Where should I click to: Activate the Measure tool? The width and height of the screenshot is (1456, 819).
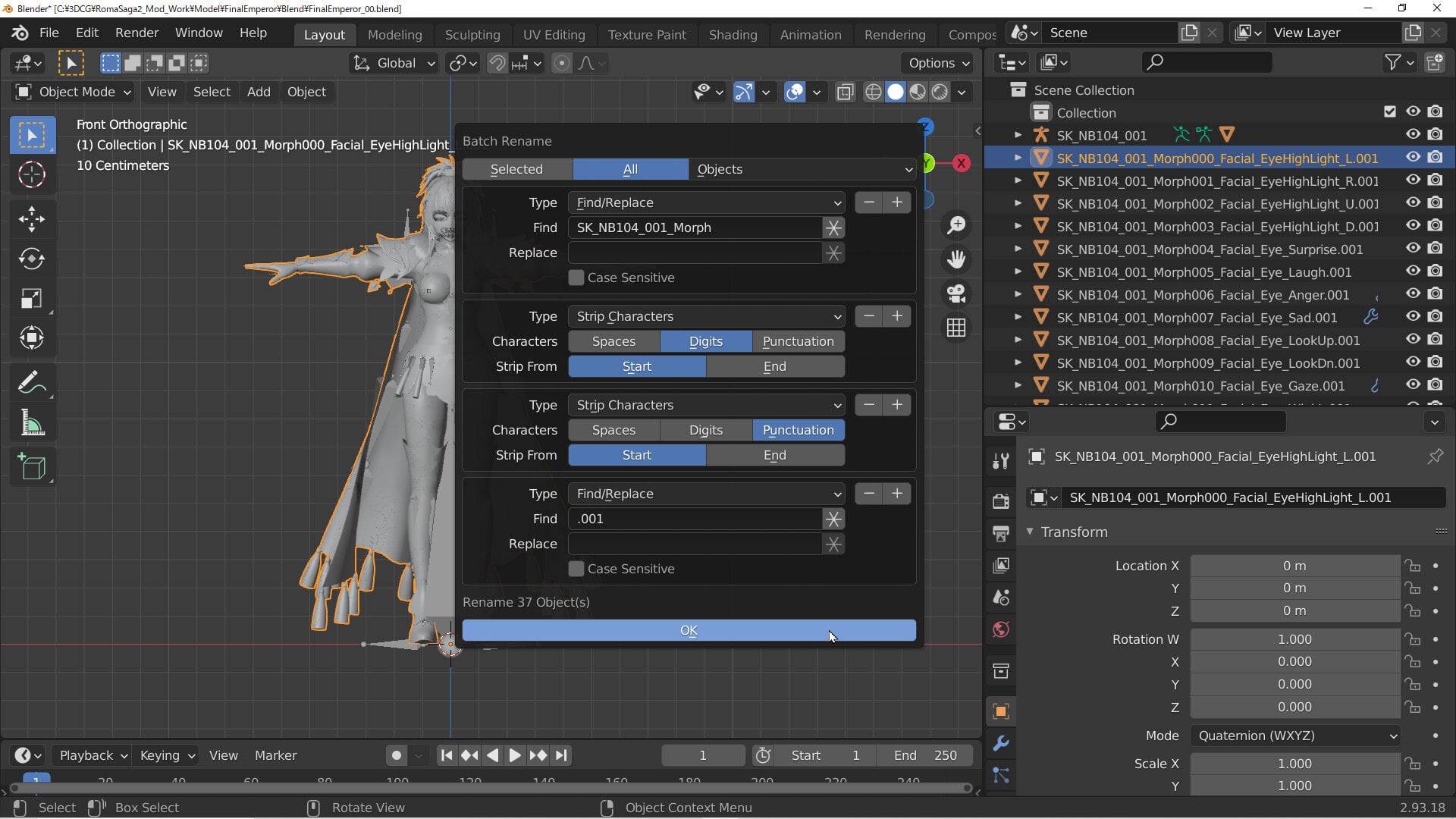[32, 422]
